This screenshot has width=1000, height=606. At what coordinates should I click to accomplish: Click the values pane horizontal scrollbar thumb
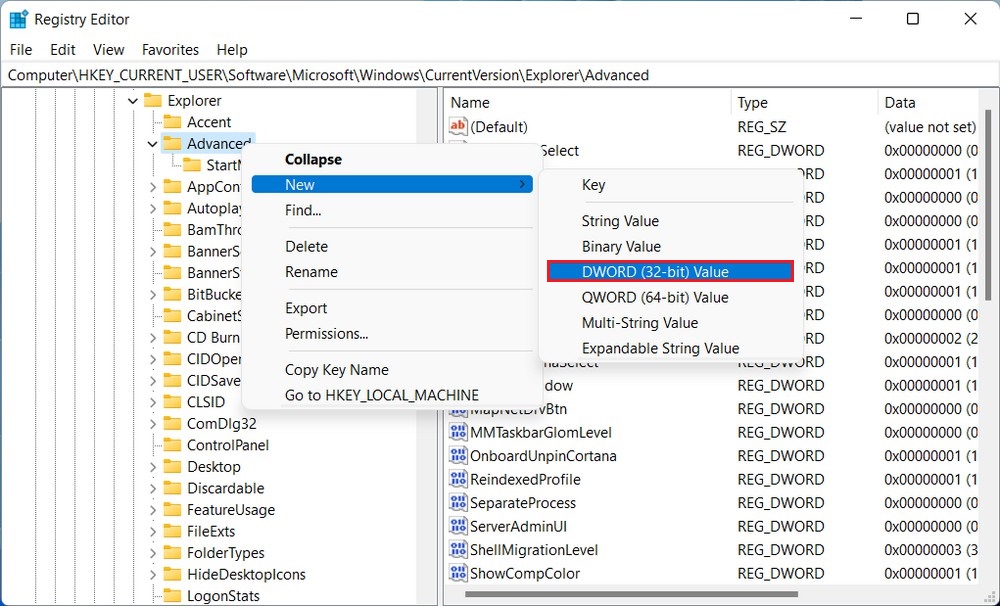click(x=631, y=595)
